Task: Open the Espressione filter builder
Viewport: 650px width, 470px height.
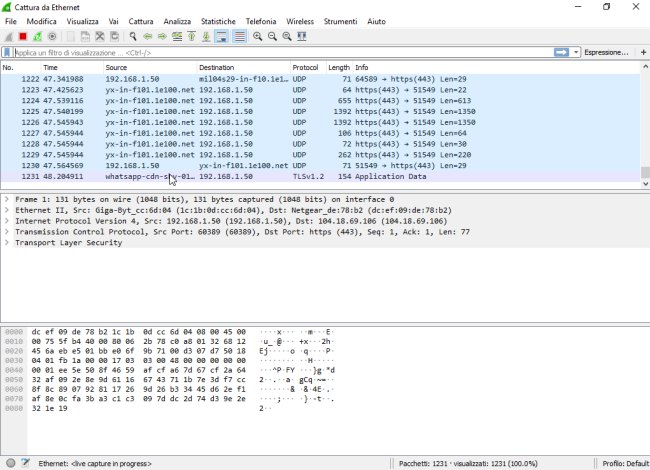Action: coord(606,52)
